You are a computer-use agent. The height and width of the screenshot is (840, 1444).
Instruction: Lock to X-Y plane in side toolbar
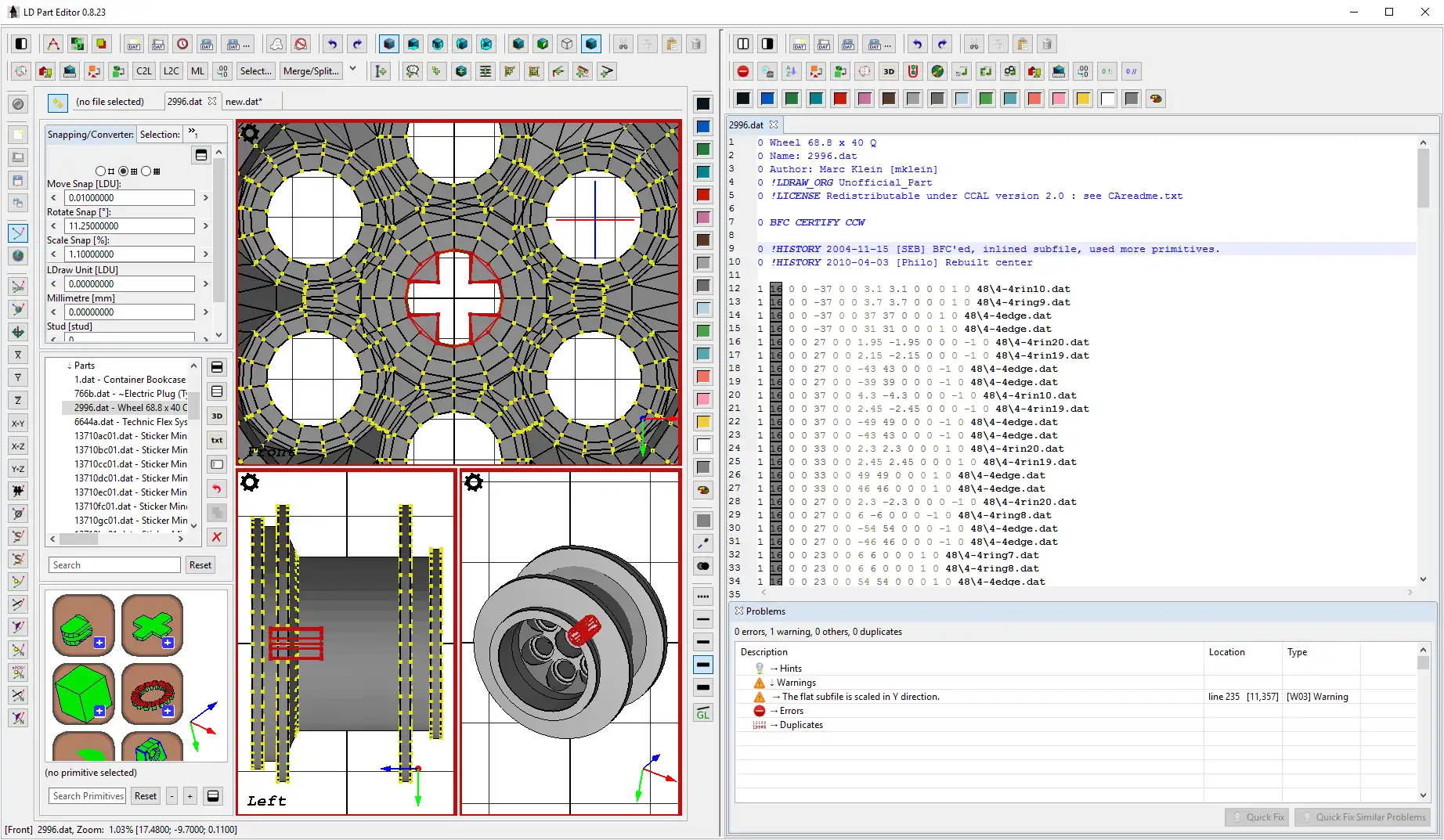(x=18, y=424)
